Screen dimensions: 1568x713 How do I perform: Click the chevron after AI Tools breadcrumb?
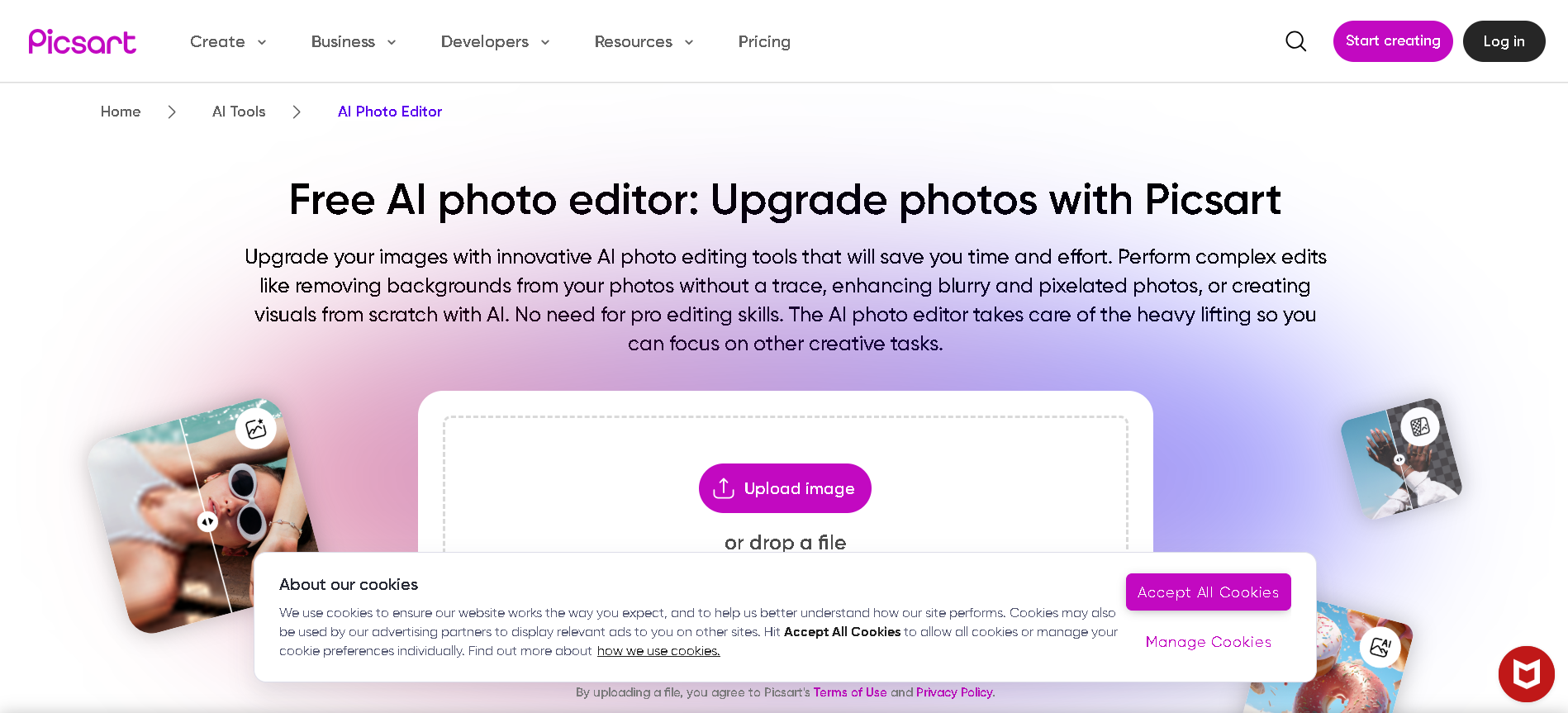tap(297, 112)
